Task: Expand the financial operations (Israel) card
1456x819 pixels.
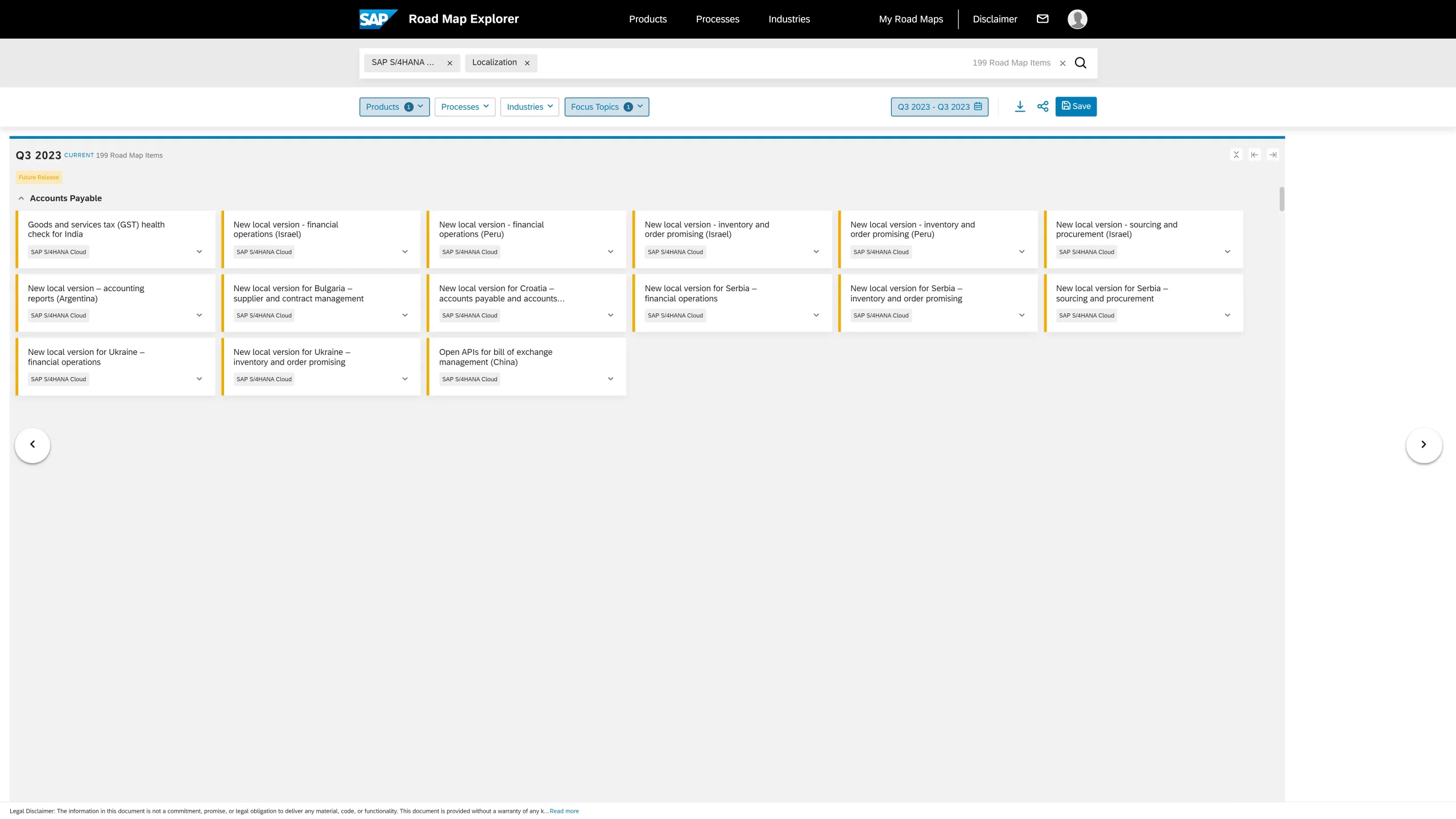Action: (x=405, y=252)
